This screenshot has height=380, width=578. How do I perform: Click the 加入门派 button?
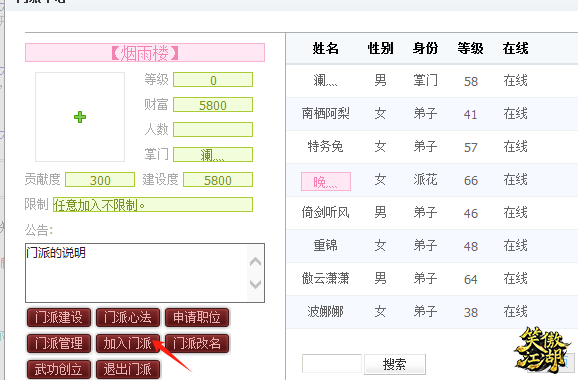click(x=128, y=344)
